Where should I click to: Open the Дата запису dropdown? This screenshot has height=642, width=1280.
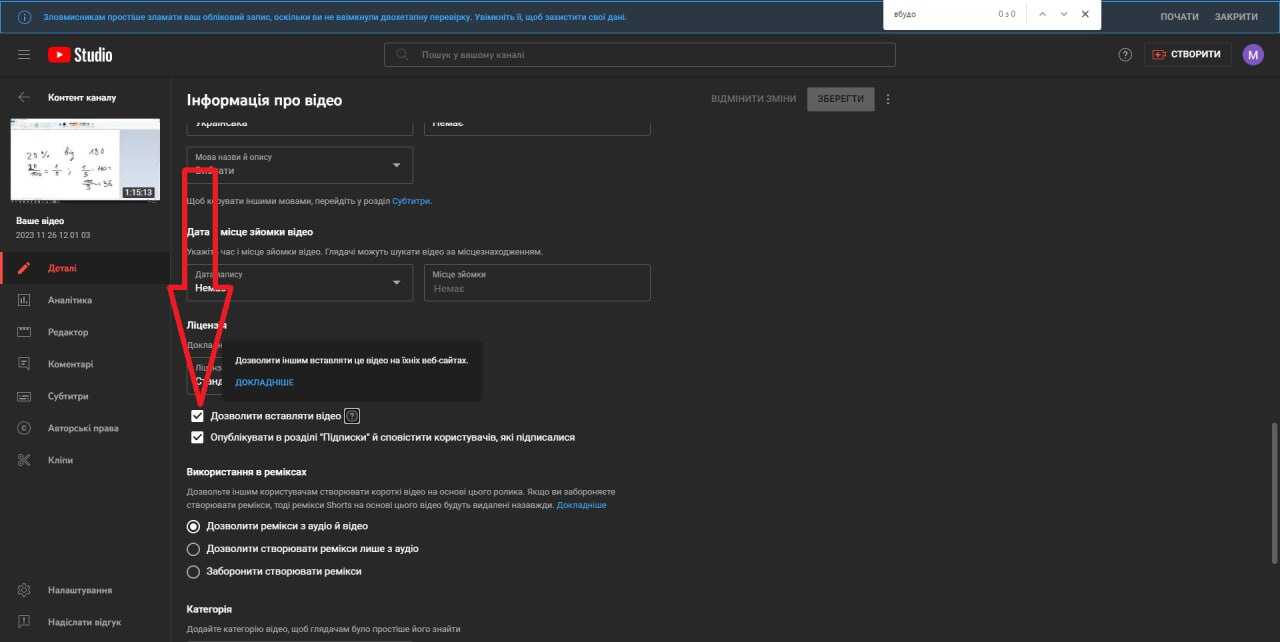[x=300, y=282]
